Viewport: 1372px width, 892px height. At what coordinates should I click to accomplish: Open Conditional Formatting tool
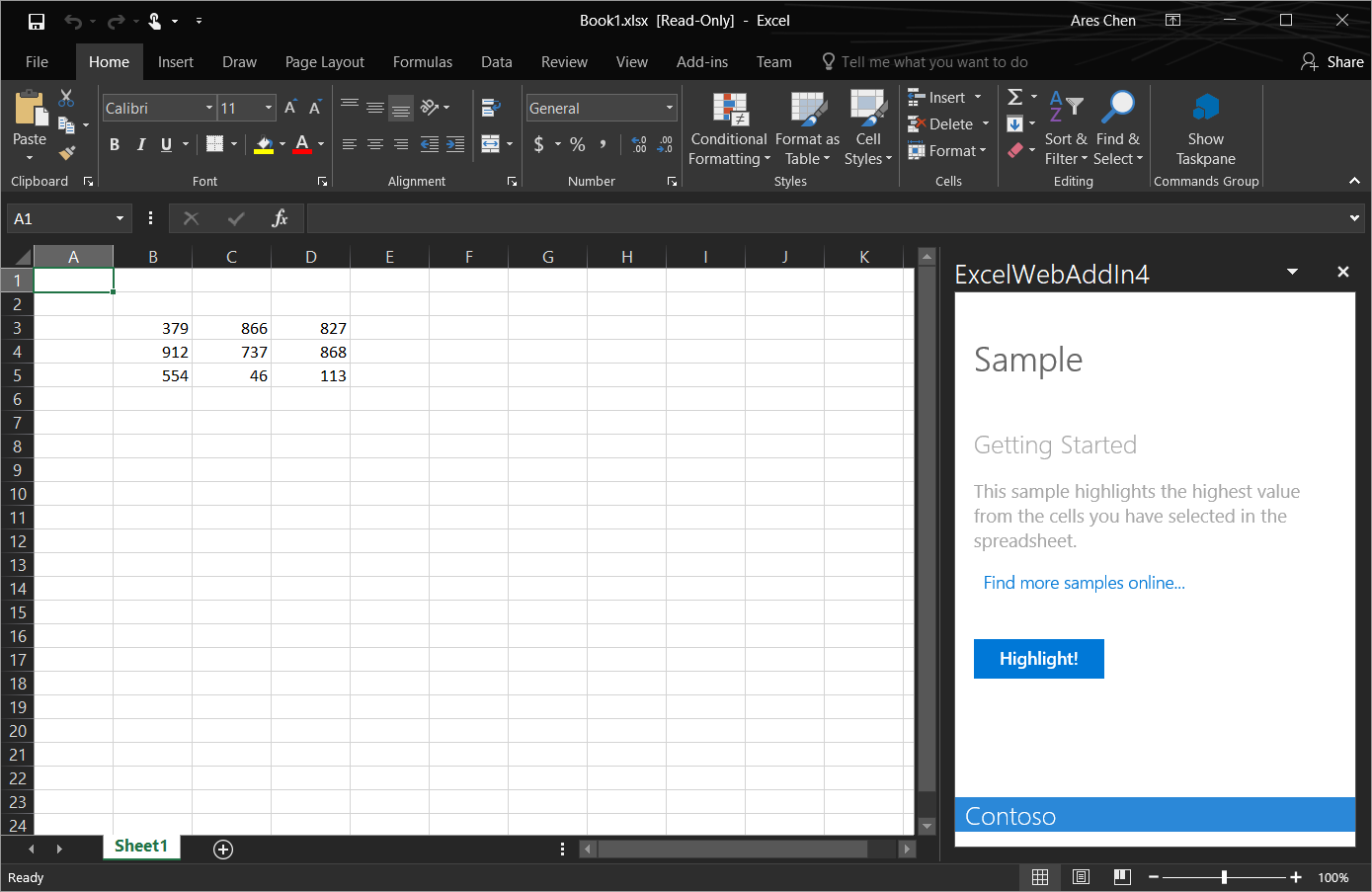[729, 109]
